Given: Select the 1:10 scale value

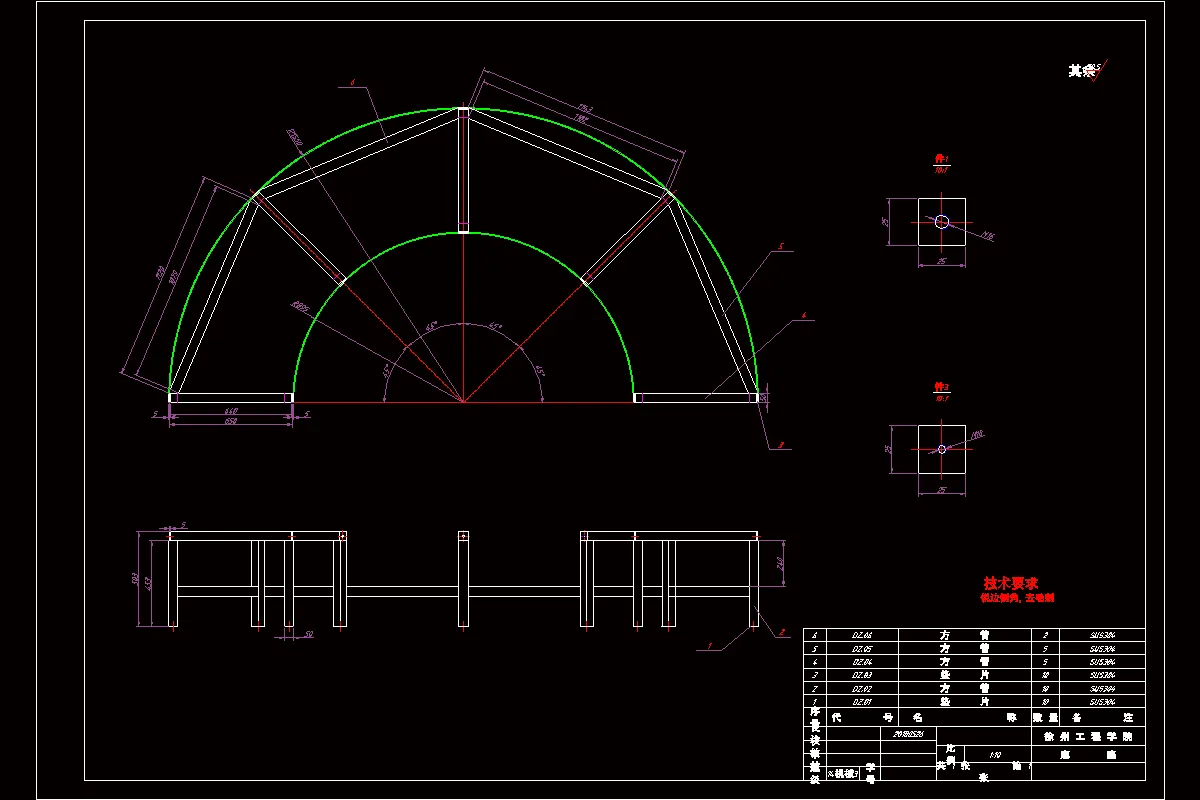Looking at the screenshot, I should 994,755.
